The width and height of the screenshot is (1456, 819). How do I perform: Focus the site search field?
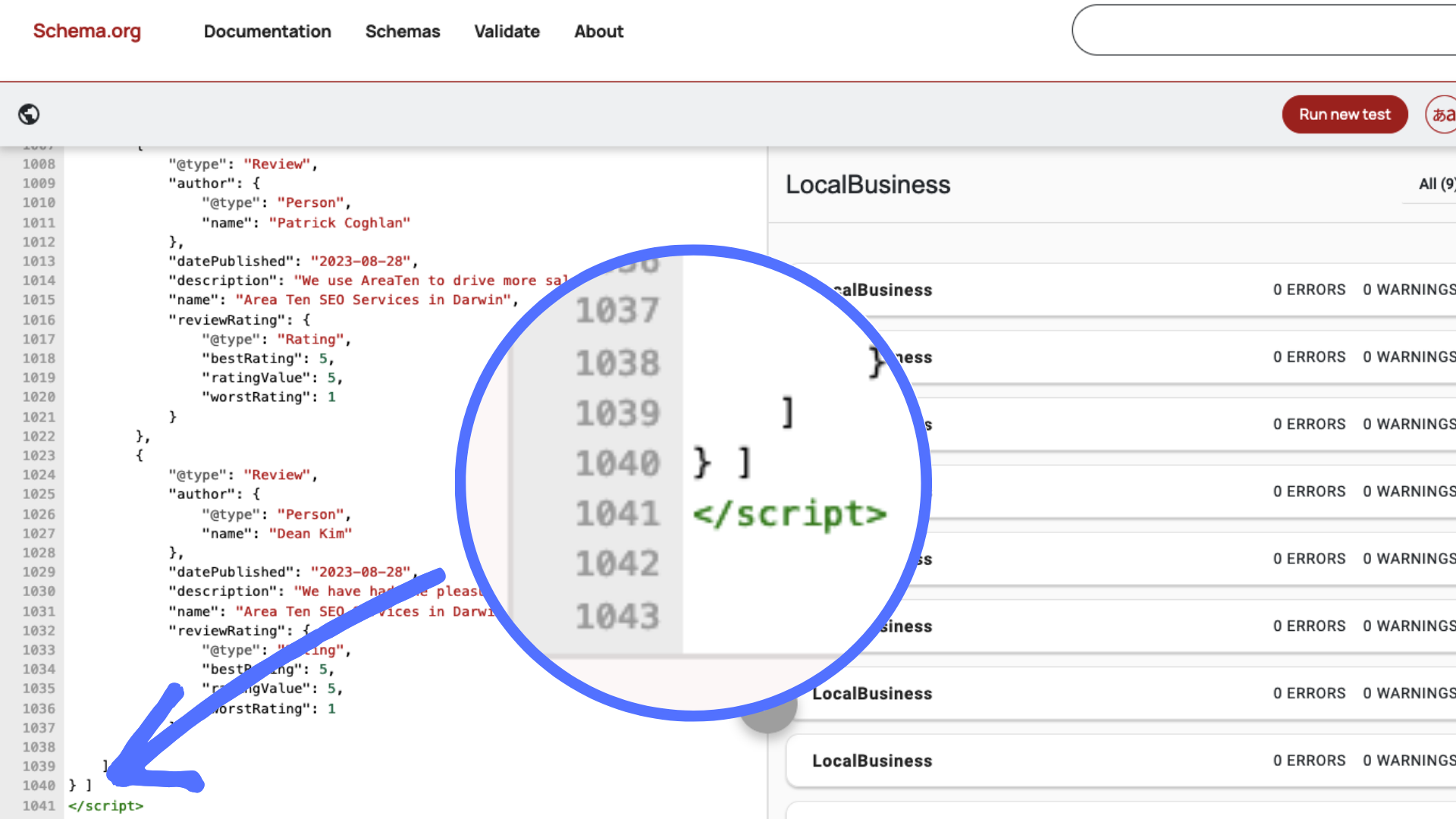[x=1263, y=30]
